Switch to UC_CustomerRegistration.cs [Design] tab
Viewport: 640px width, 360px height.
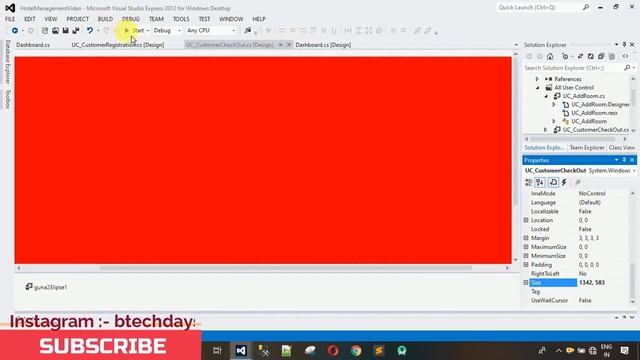pos(118,45)
